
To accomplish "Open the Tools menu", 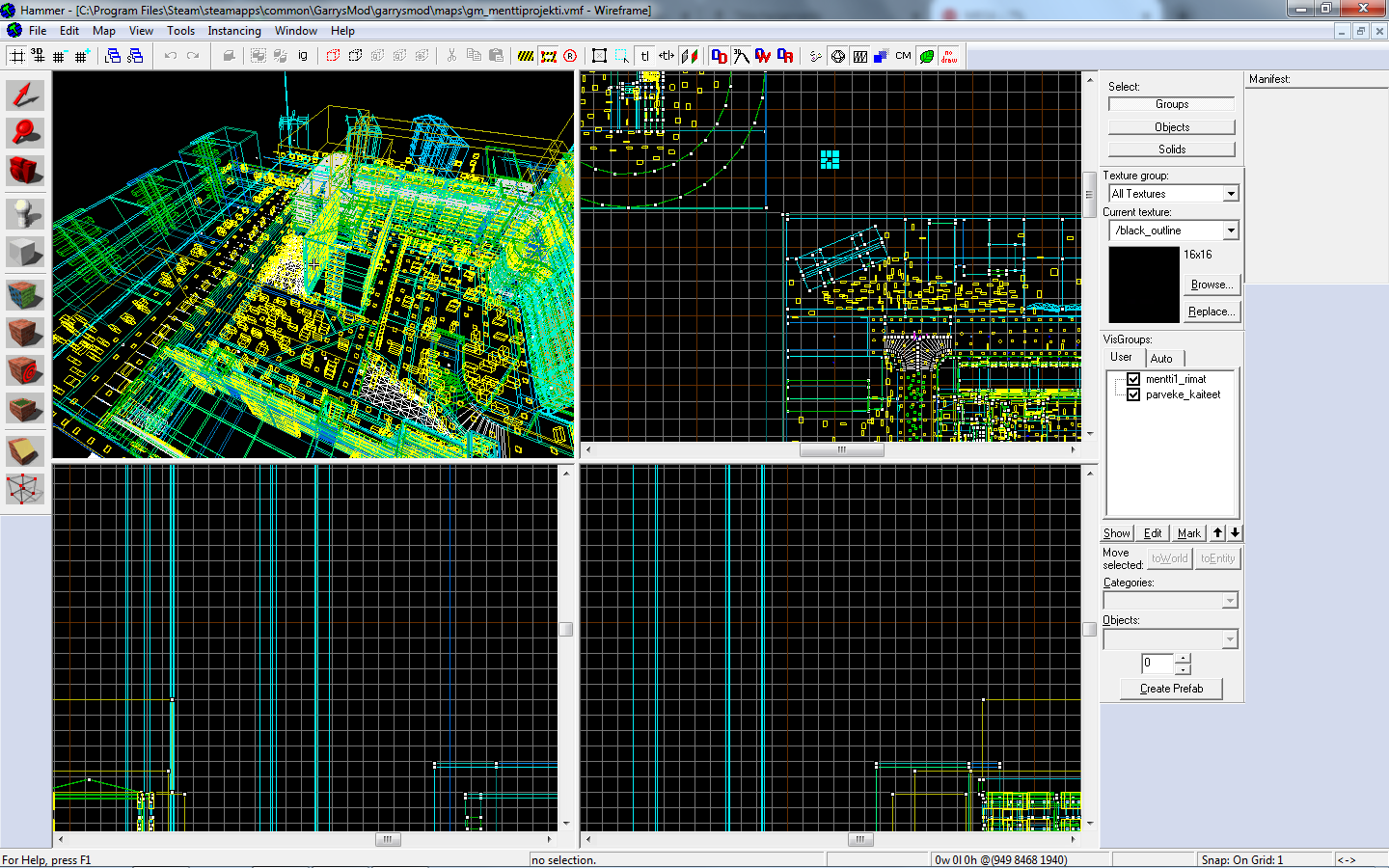I will click(x=180, y=31).
